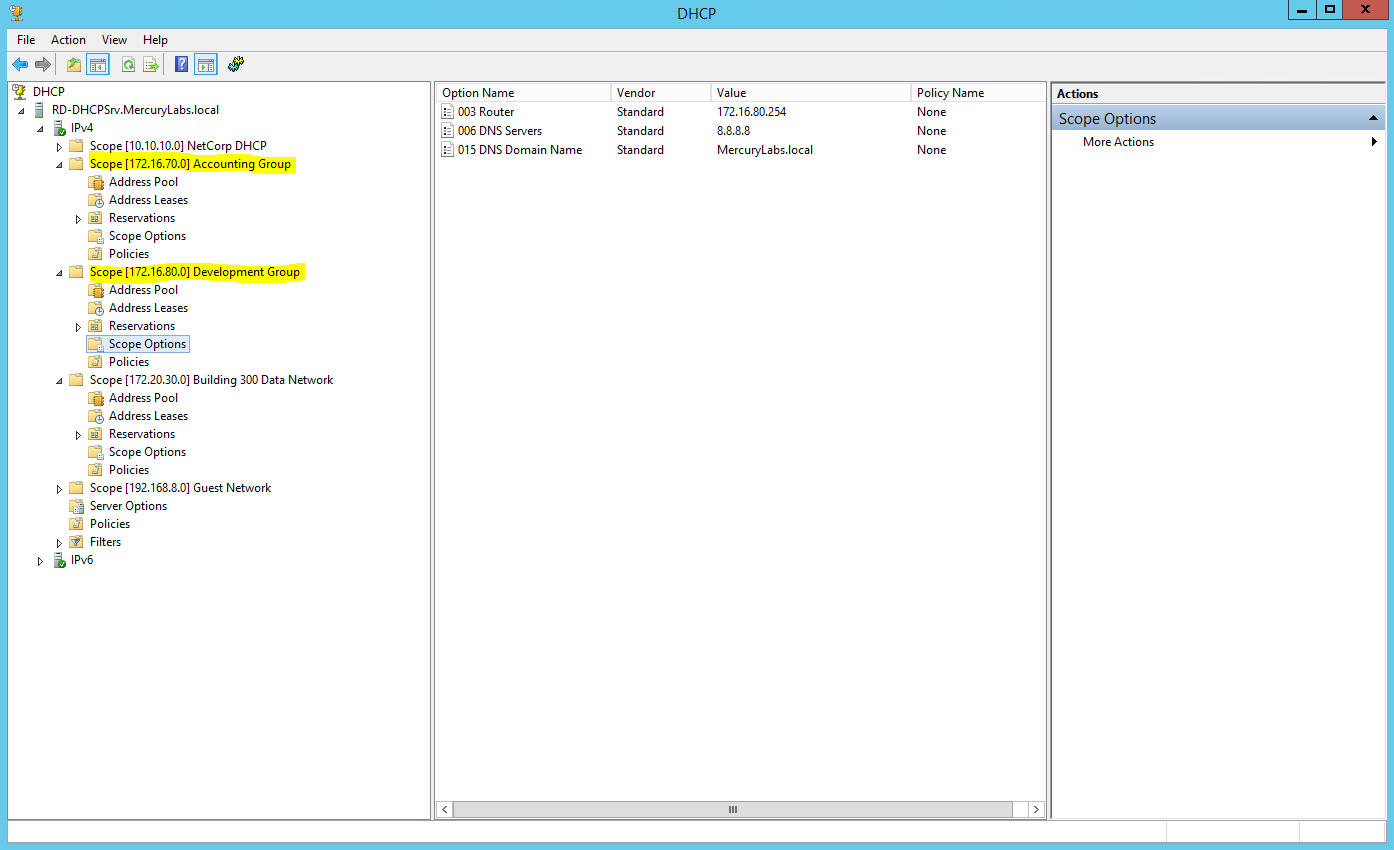Click the MercuryLabs.local domain value
The width and height of the screenshot is (1394, 850).
pyautogui.click(x=765, y=150)
